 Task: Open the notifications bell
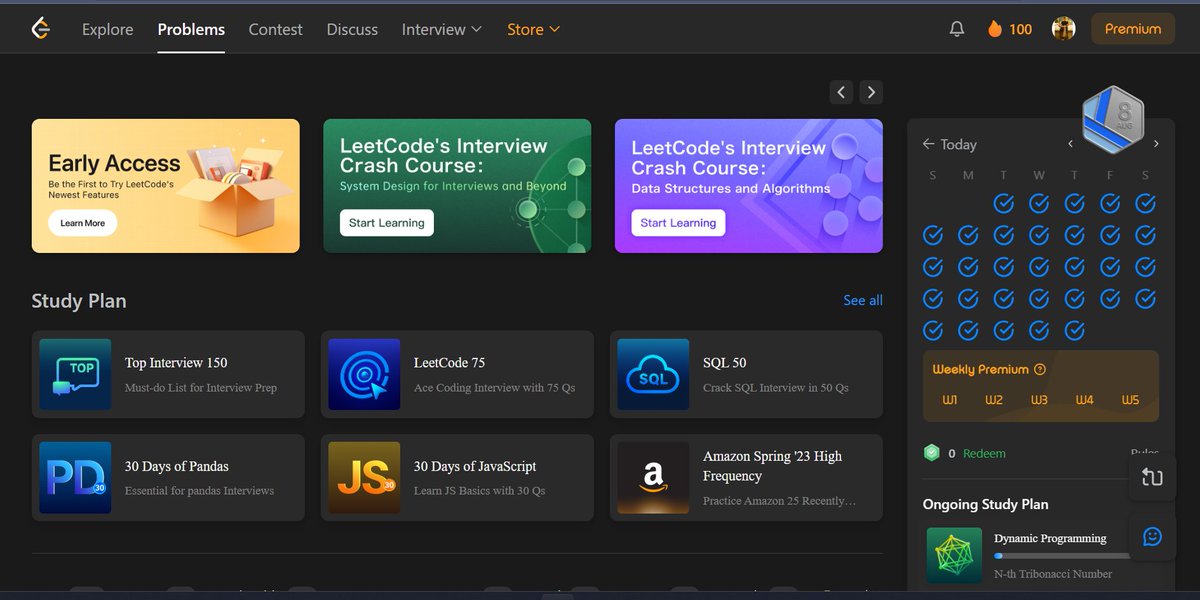coord(957,29)
